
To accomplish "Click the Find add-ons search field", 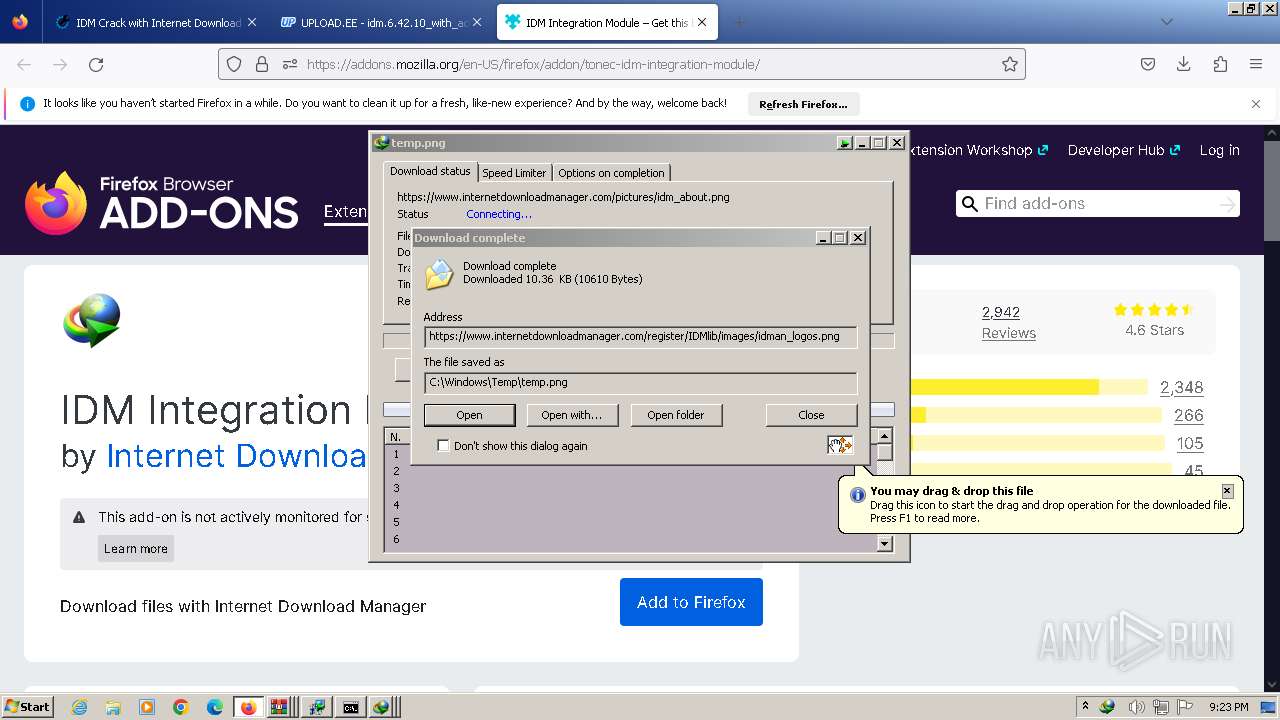I will click(1098, 204).
